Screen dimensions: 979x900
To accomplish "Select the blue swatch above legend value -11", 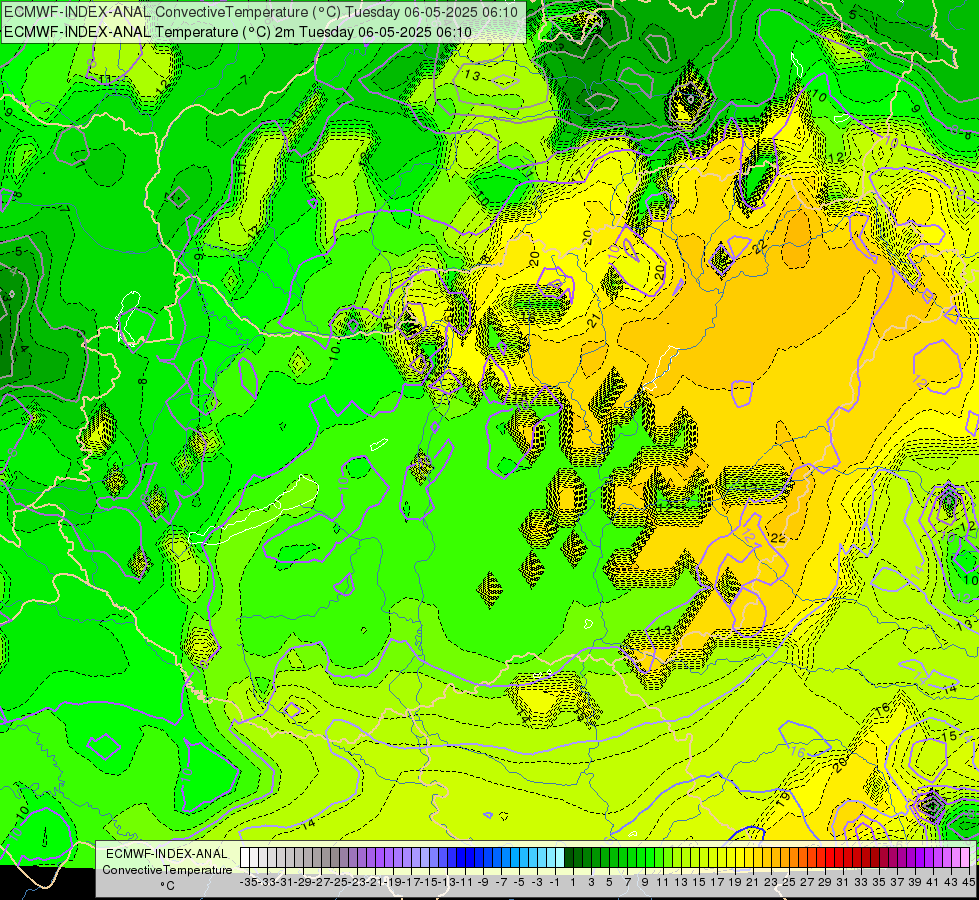I will (x=461, y=857).
